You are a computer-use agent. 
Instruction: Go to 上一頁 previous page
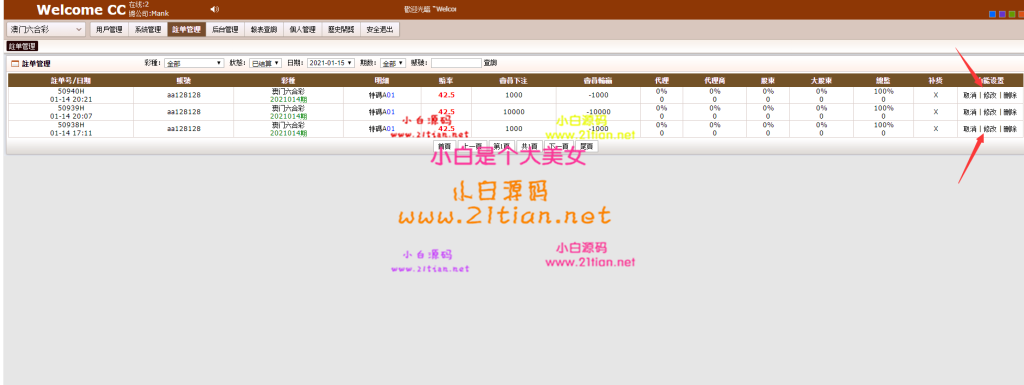point(472,146)
